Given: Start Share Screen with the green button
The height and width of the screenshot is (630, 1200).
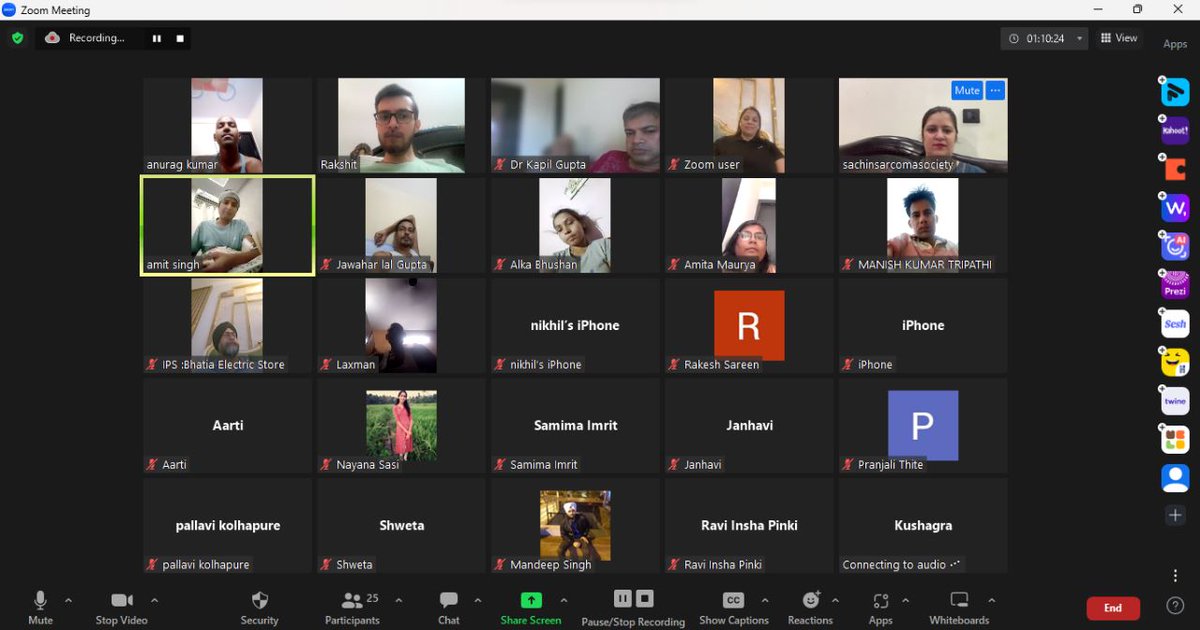Looking at the screenshot, I should coord(531,607).
